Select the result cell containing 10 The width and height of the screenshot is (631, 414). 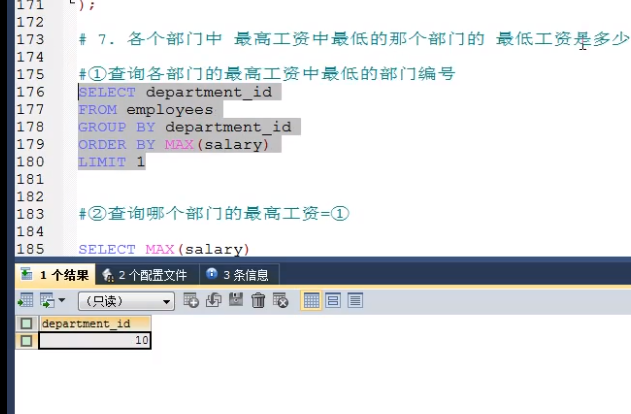95,340
